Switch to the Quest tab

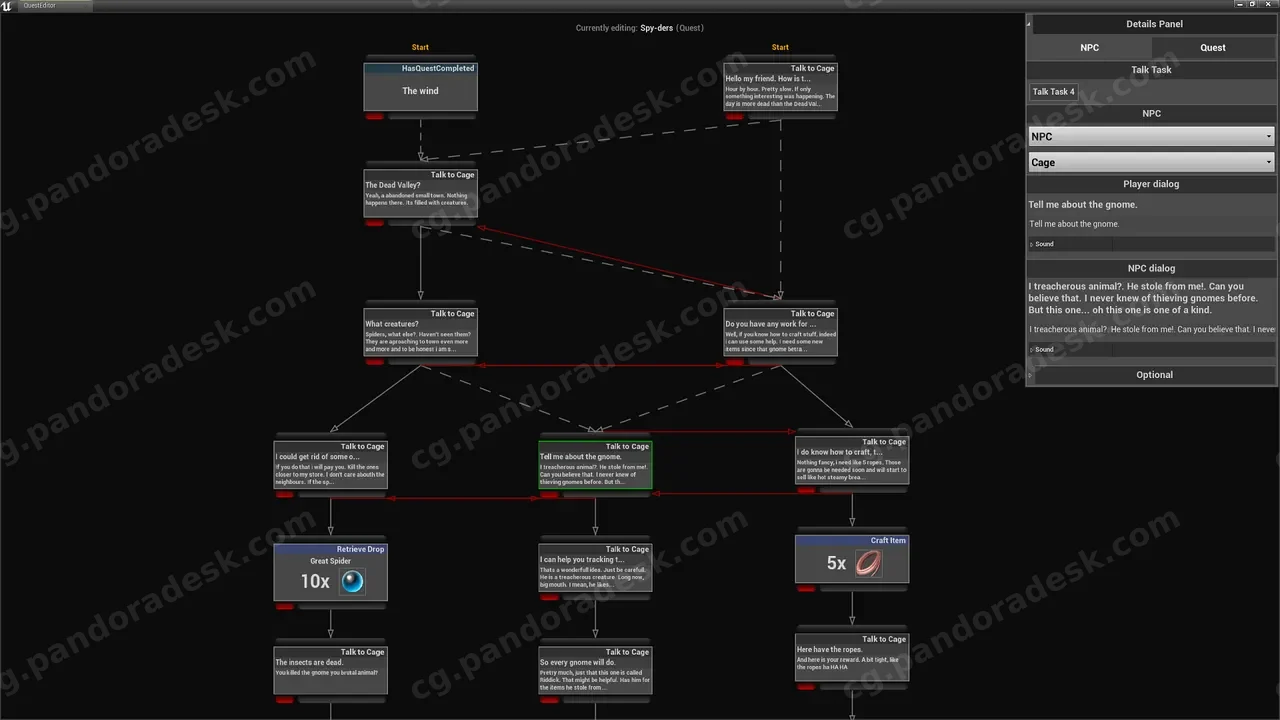pyautogui.click(x=1213, y=47)
